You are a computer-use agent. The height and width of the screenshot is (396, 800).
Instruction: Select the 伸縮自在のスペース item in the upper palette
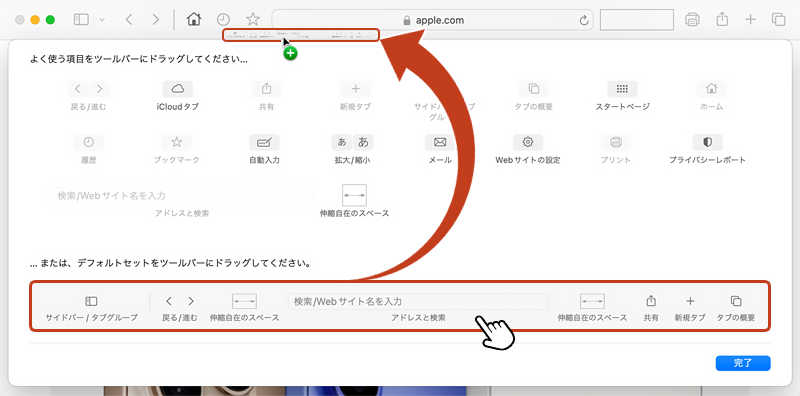tap(355, 201)
